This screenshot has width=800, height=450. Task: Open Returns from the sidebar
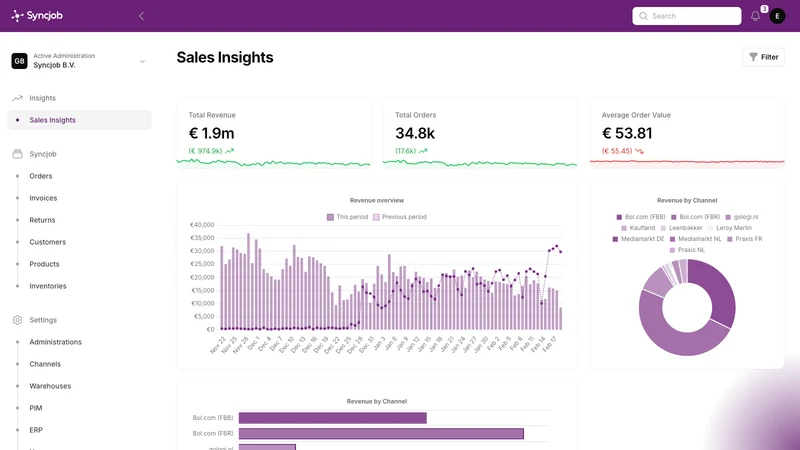(x=42, y=220)
